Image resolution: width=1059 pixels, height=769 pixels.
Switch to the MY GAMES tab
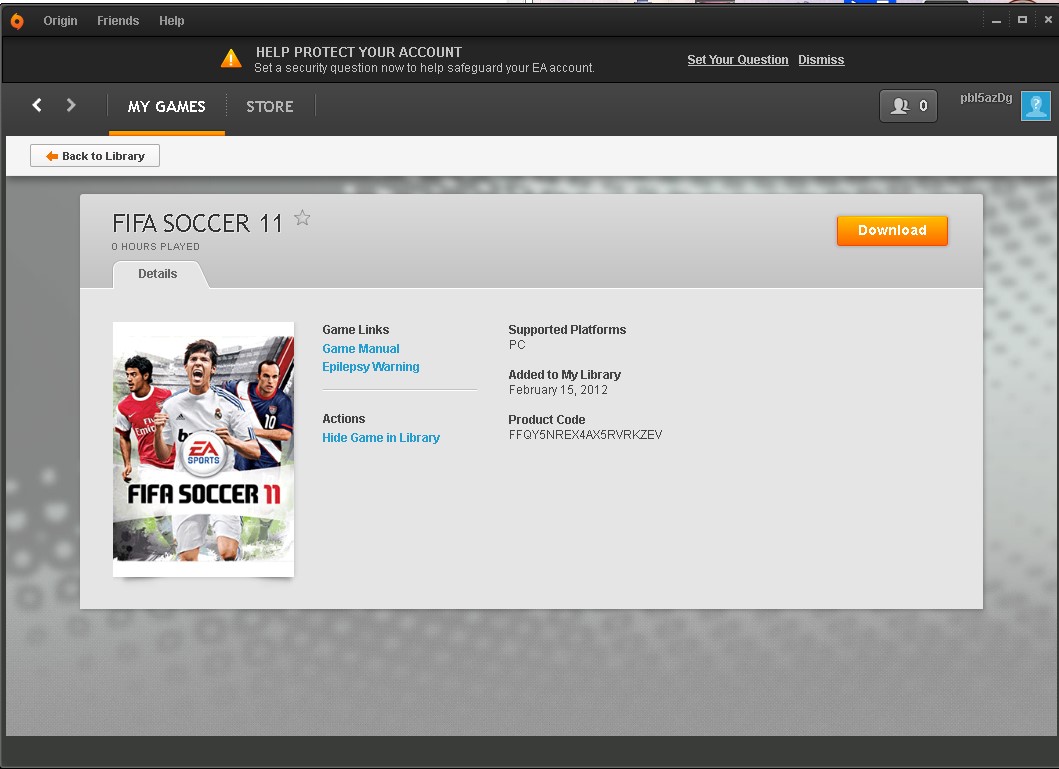click(166, 107)
